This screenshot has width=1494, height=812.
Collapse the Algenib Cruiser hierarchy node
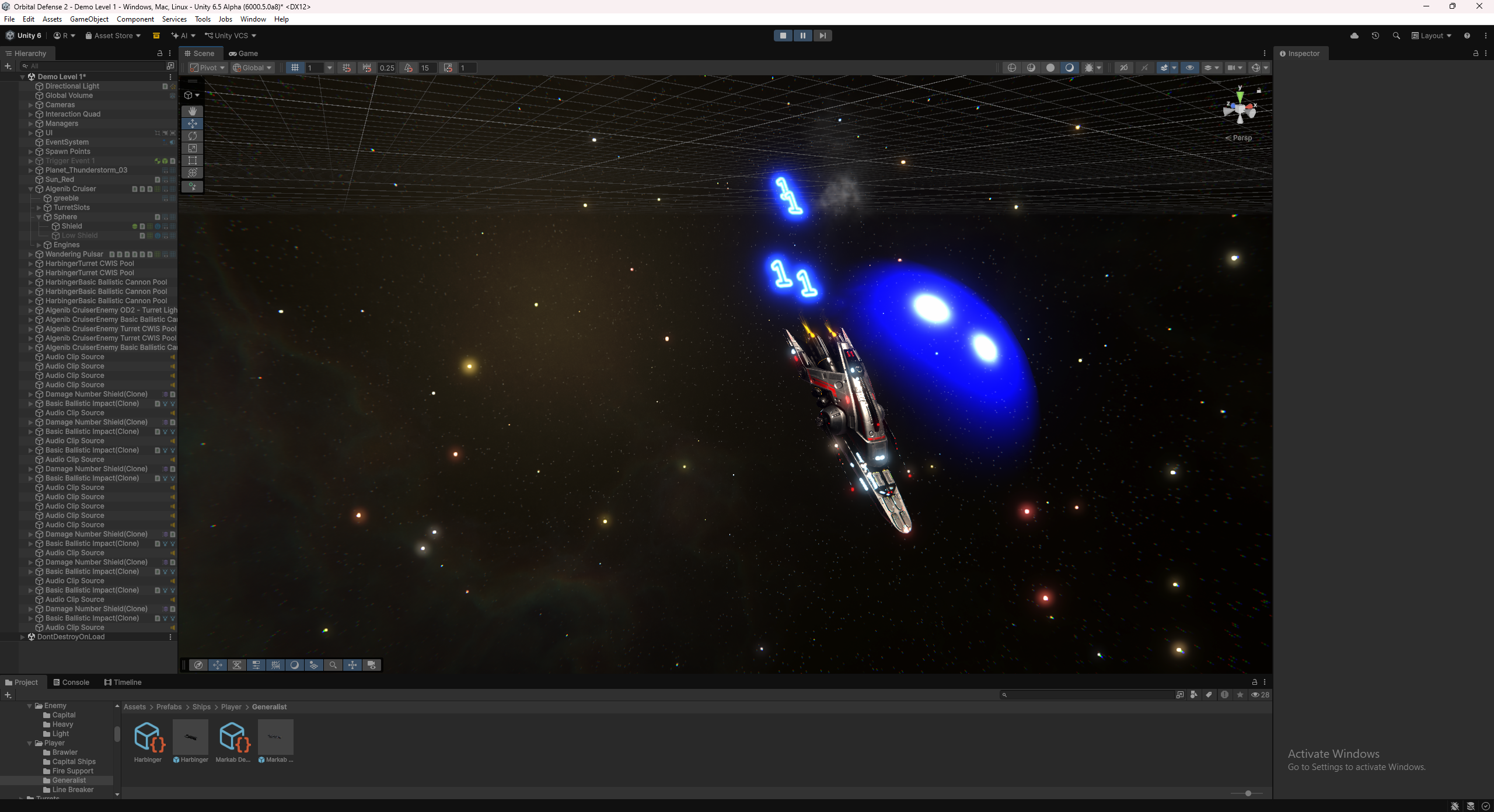tap(31, 189)
